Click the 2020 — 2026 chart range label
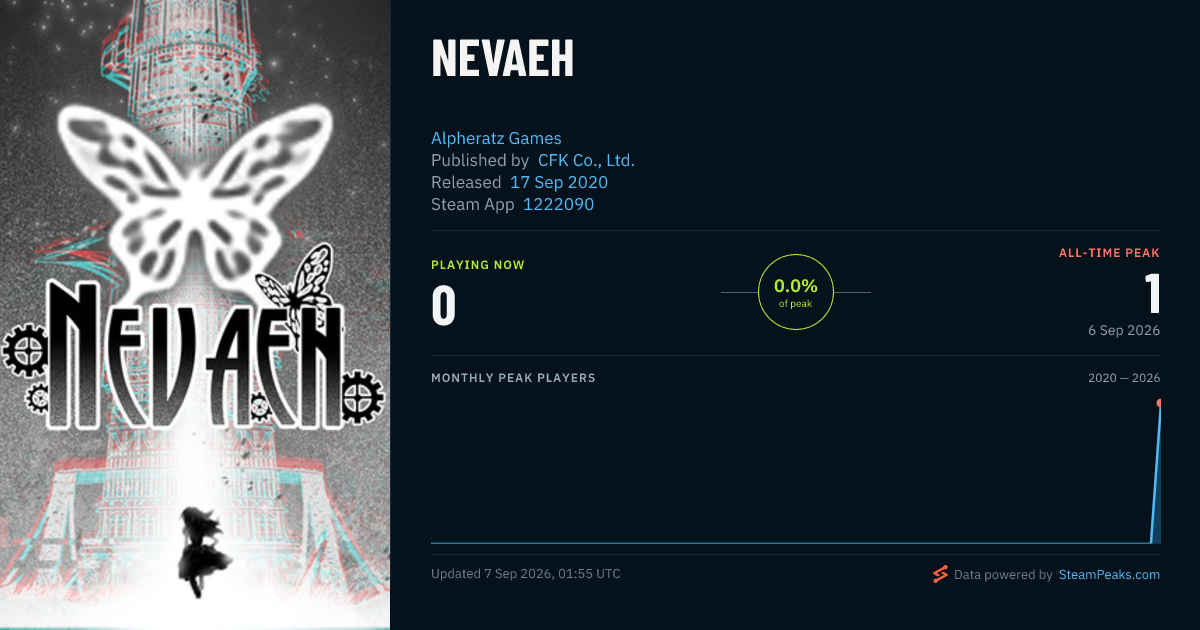1200x630 pixels. pyautogui.click(x=1124, y=378)
